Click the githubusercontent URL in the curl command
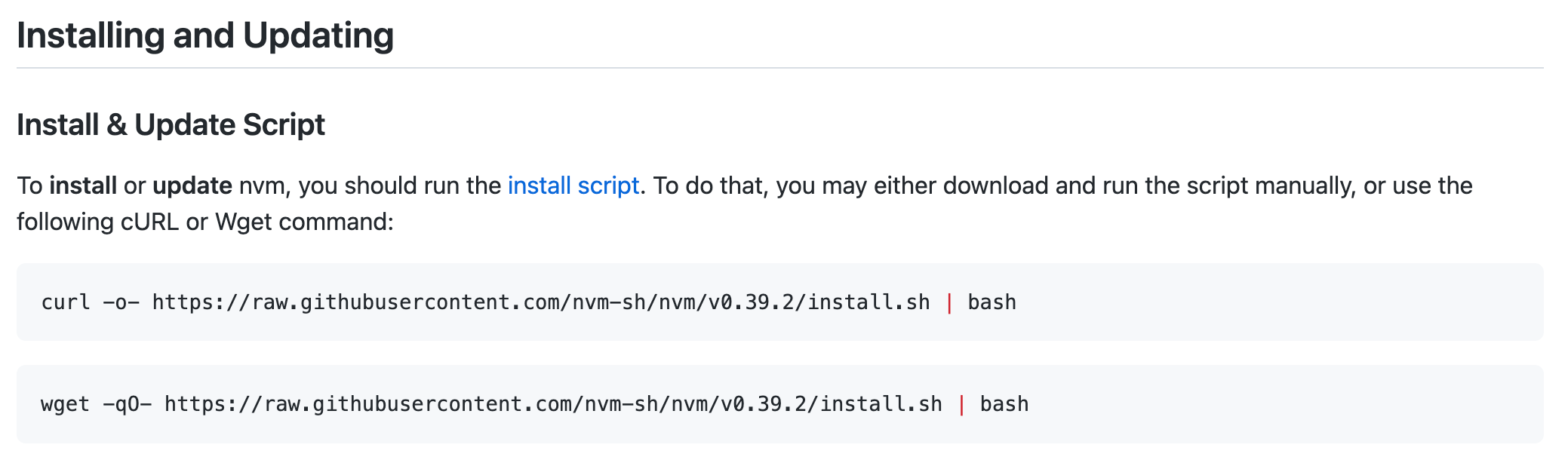The height and width of the screenshot is (466, 1568). point(540,302)
